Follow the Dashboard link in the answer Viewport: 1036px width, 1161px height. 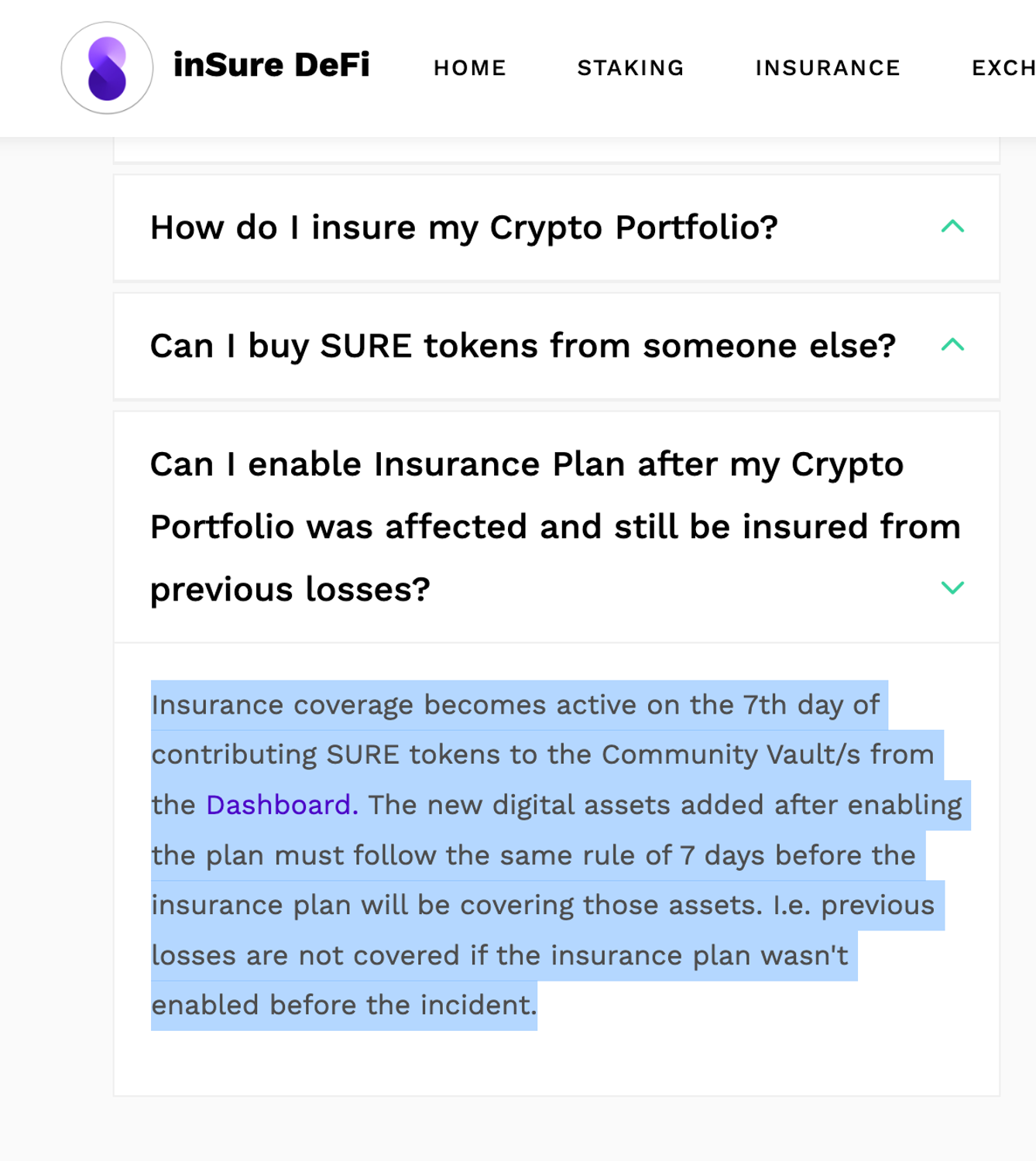point(278,805)
